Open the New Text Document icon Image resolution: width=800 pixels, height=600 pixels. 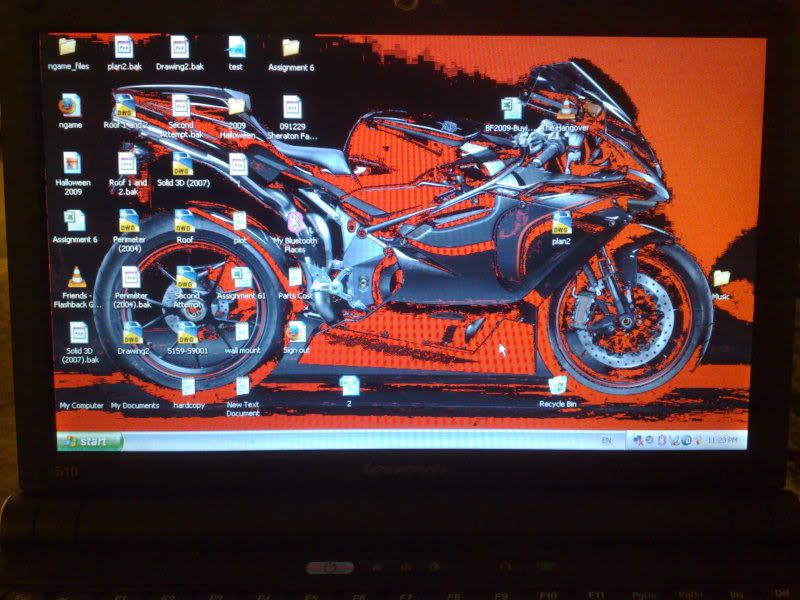pyautogui.click(x=243, y=386)
